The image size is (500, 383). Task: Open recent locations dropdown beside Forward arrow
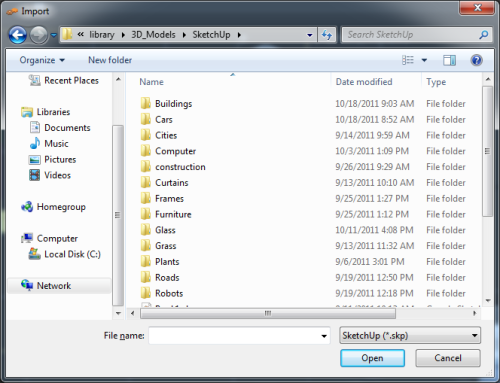[x=54, y=35]
